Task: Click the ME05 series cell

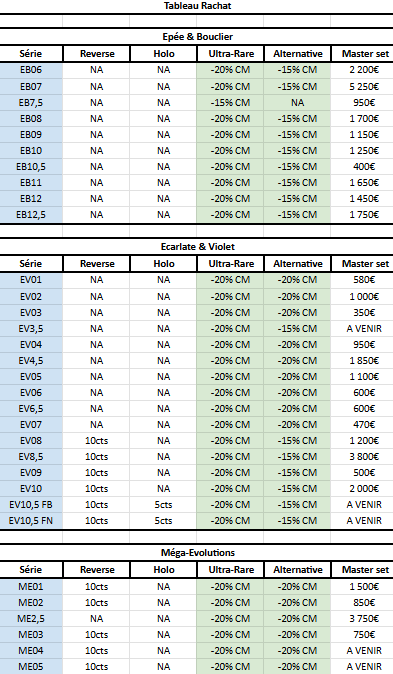Action: tap(31, 667)
